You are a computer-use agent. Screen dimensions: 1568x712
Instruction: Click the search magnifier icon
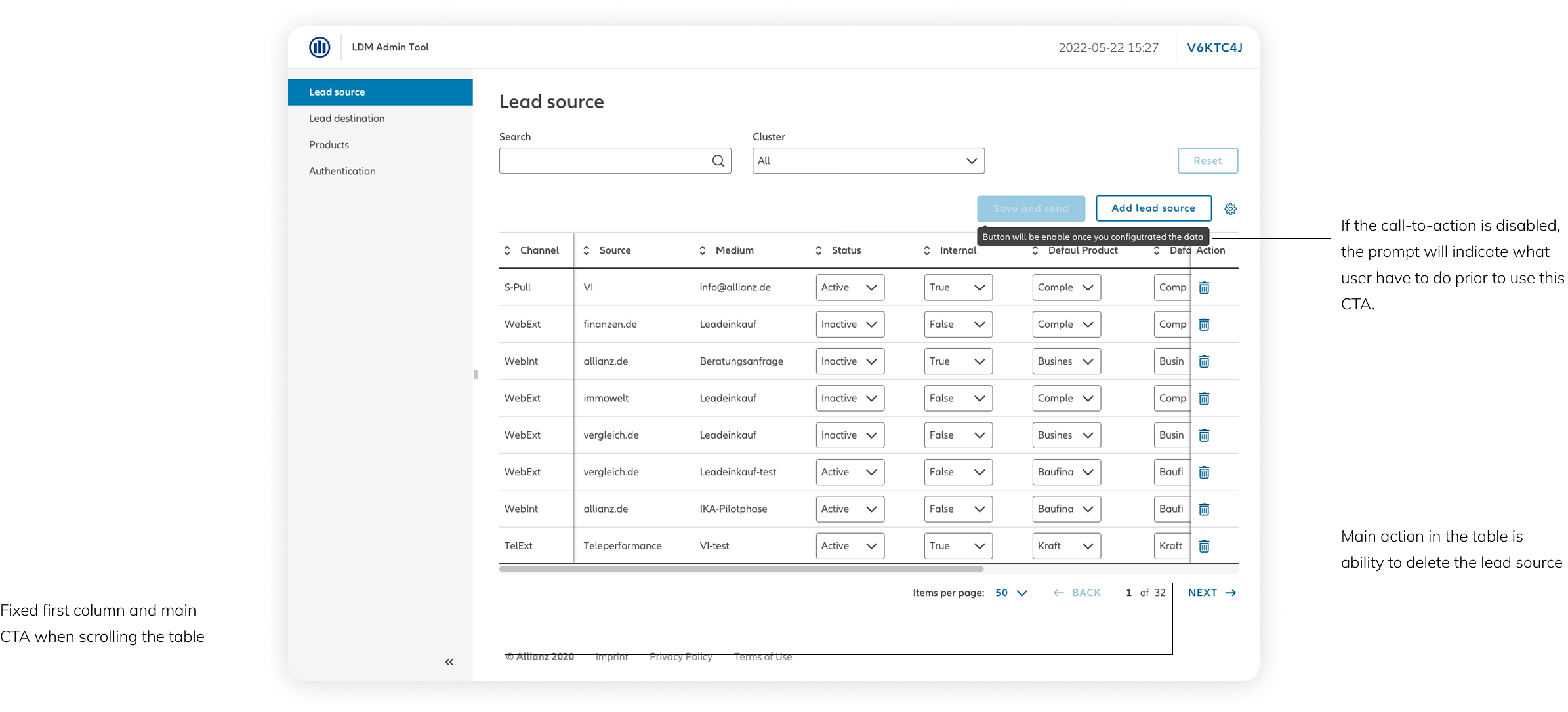pos(718,161)
